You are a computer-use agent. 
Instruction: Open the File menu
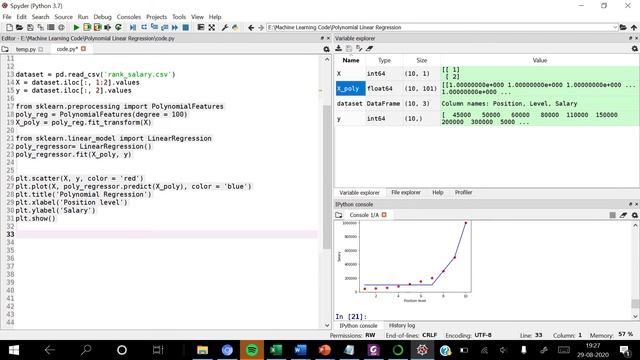(7, 17)
